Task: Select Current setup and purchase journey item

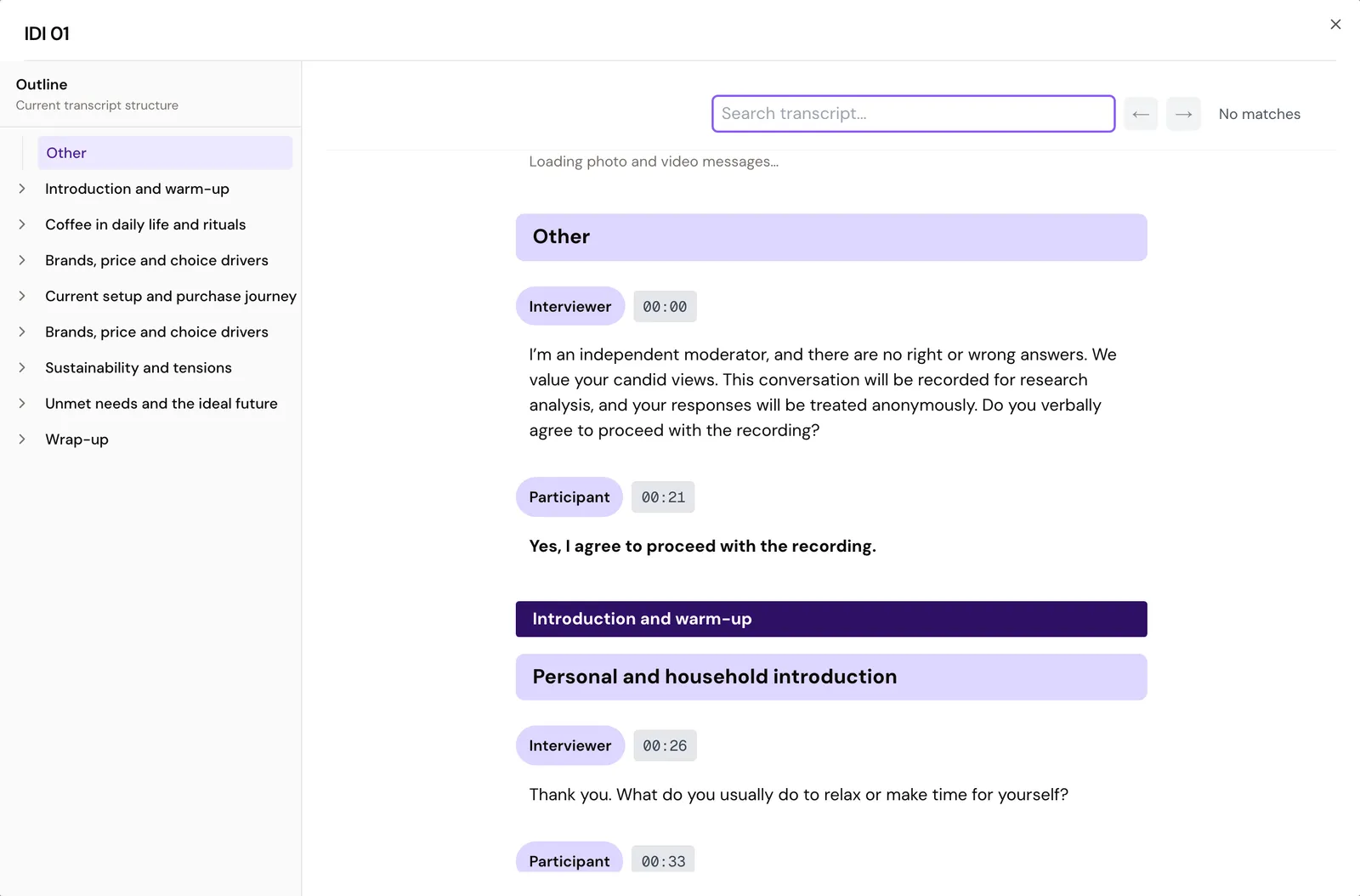Action: (x=171, y=296)
